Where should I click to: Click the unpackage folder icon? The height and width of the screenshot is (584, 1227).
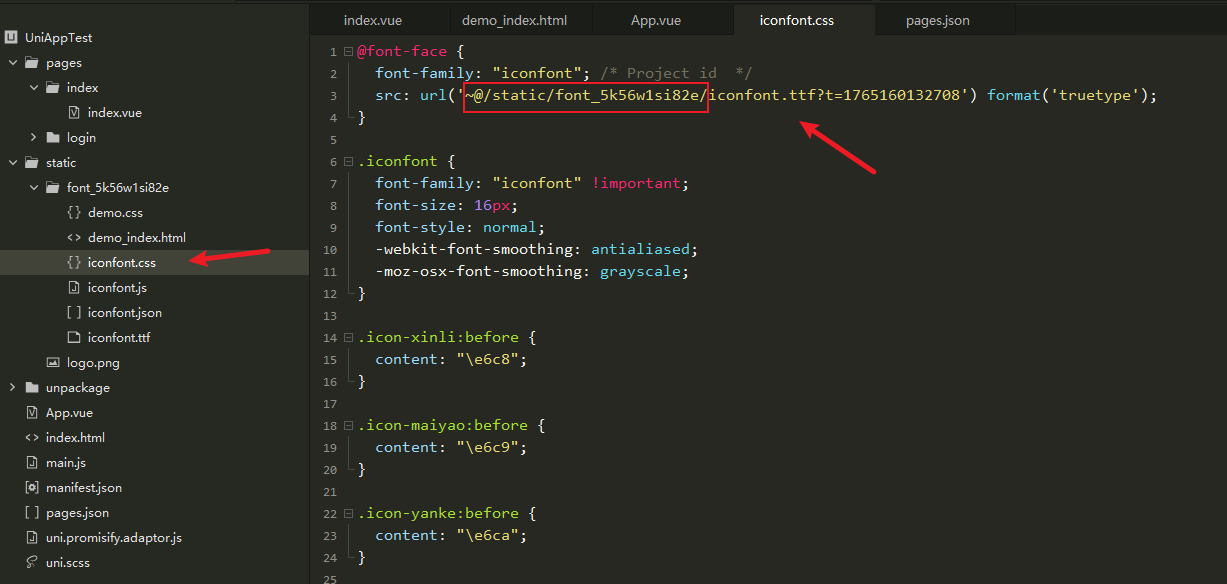32,387
